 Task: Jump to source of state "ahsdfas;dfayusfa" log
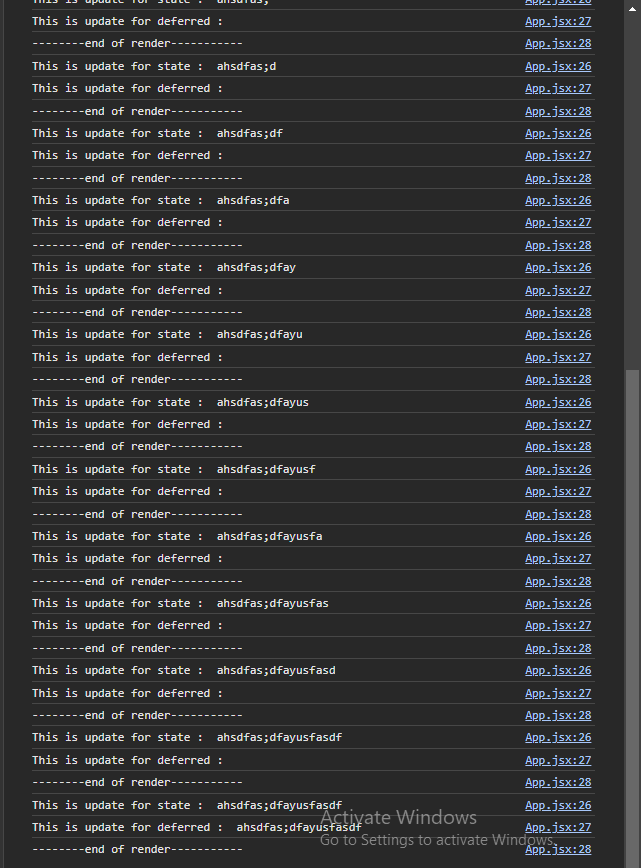[x=558, y=536]
